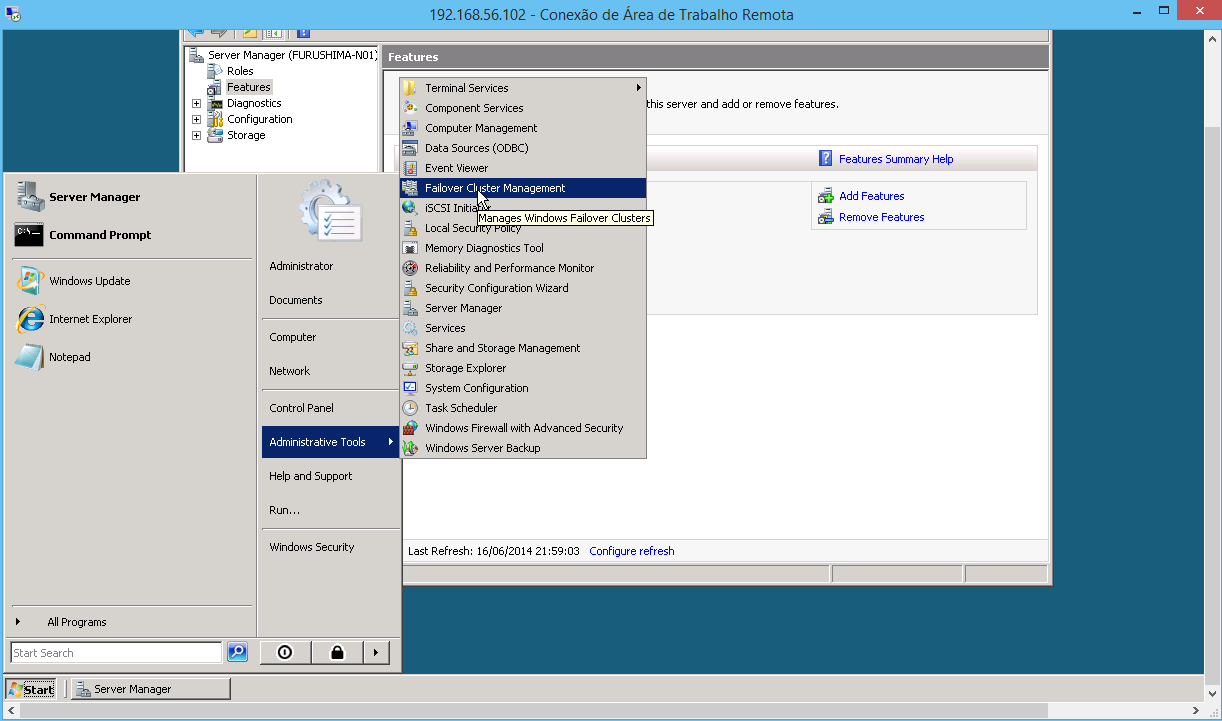
Task: Click the Configure refresh link
Action: 631,551
